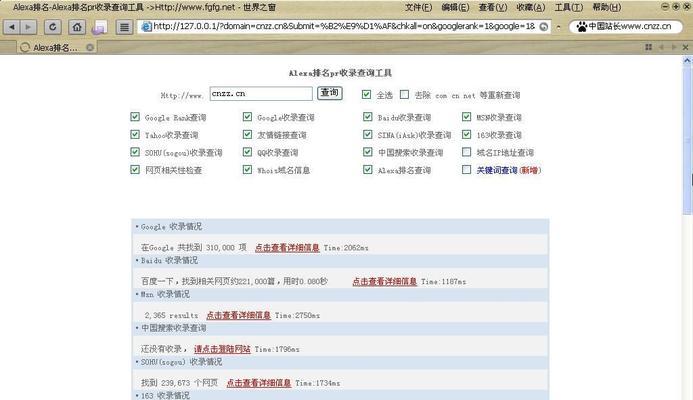Go forward with the Forward arrow
Viewport: 693px width, 400px height.
coord(28,27)
